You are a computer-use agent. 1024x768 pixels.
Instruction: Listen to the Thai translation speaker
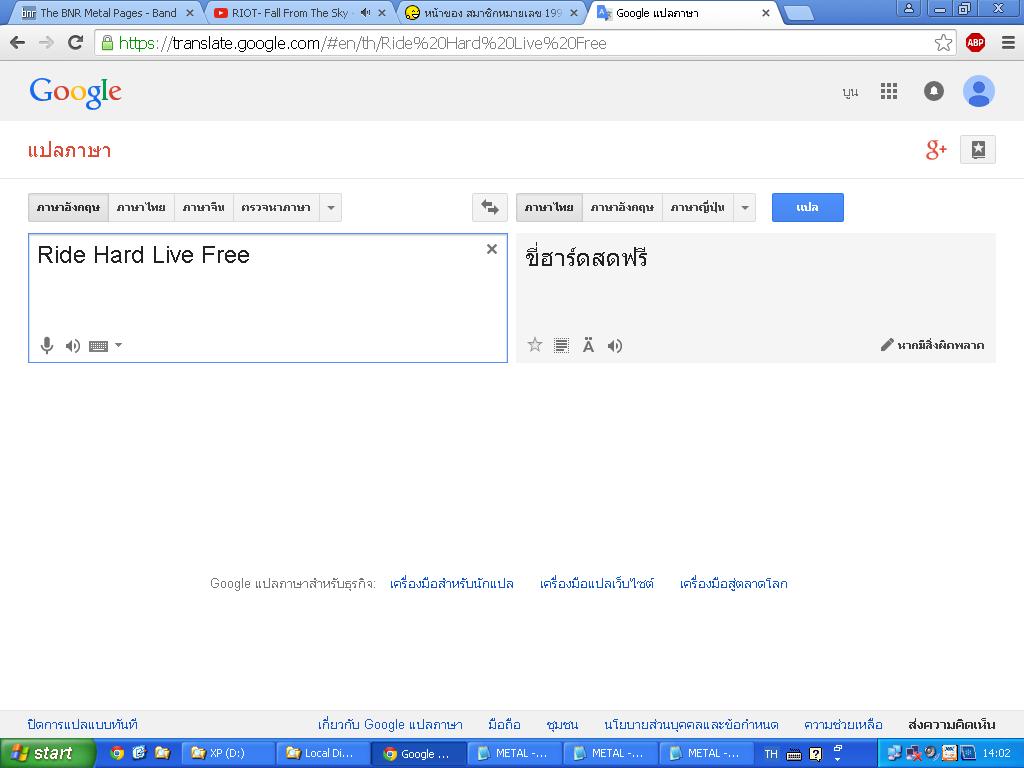click(615, 345)
